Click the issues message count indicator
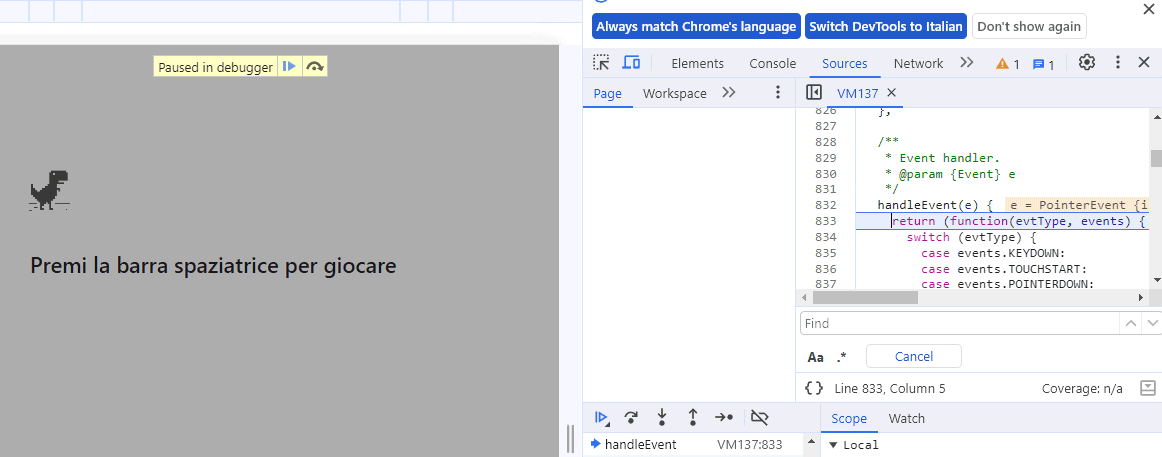This screenshot has width=1162, height=457. 1043,64
